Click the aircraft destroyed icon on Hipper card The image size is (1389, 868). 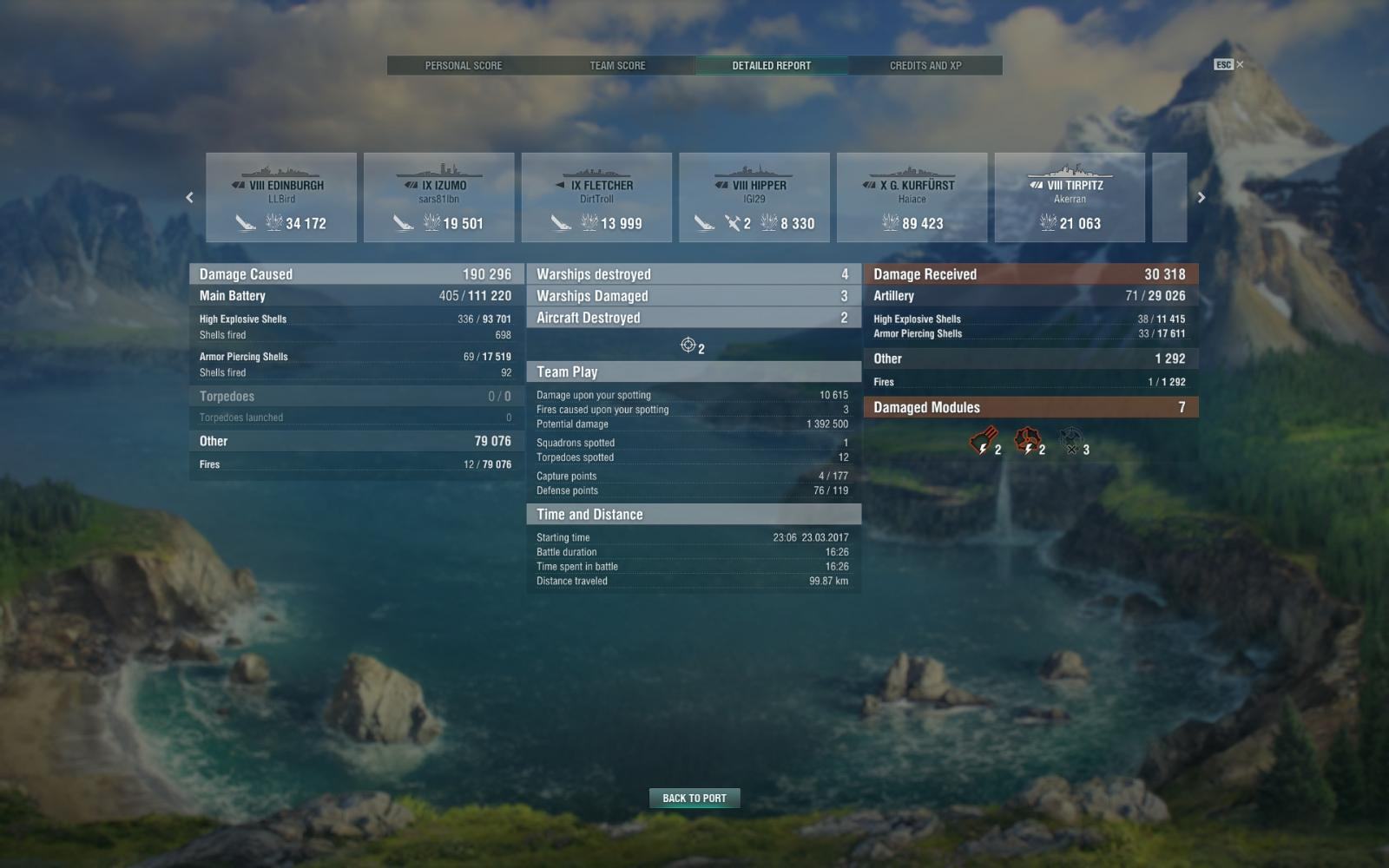coord(733,223)
